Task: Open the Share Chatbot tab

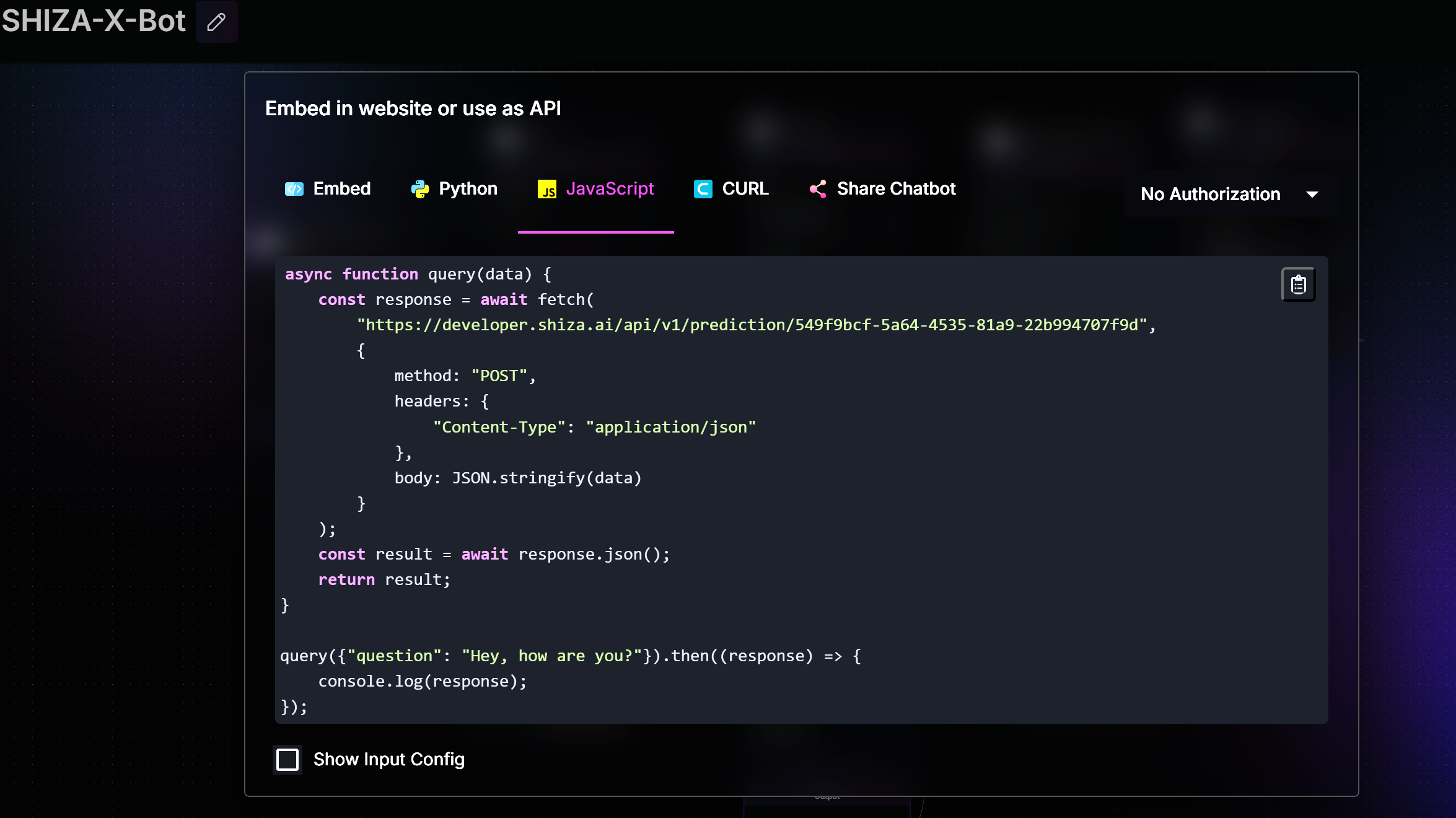Action: [896, 189]
